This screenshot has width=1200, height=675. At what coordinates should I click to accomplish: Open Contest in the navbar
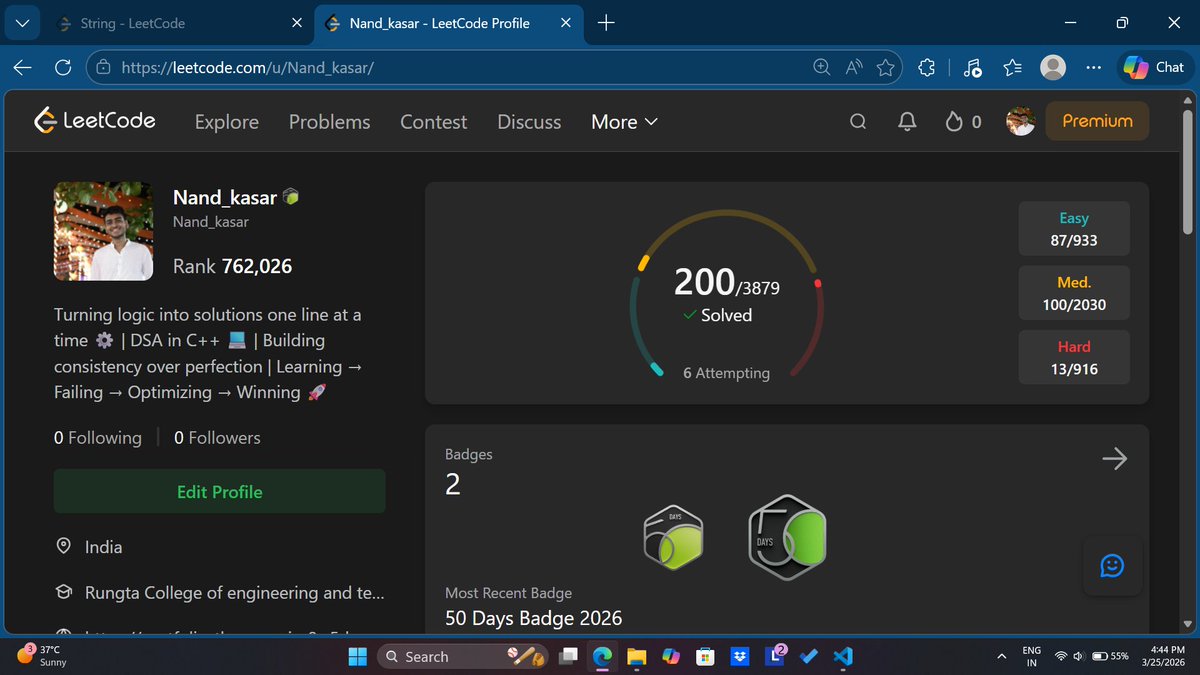tap(433, 122)
